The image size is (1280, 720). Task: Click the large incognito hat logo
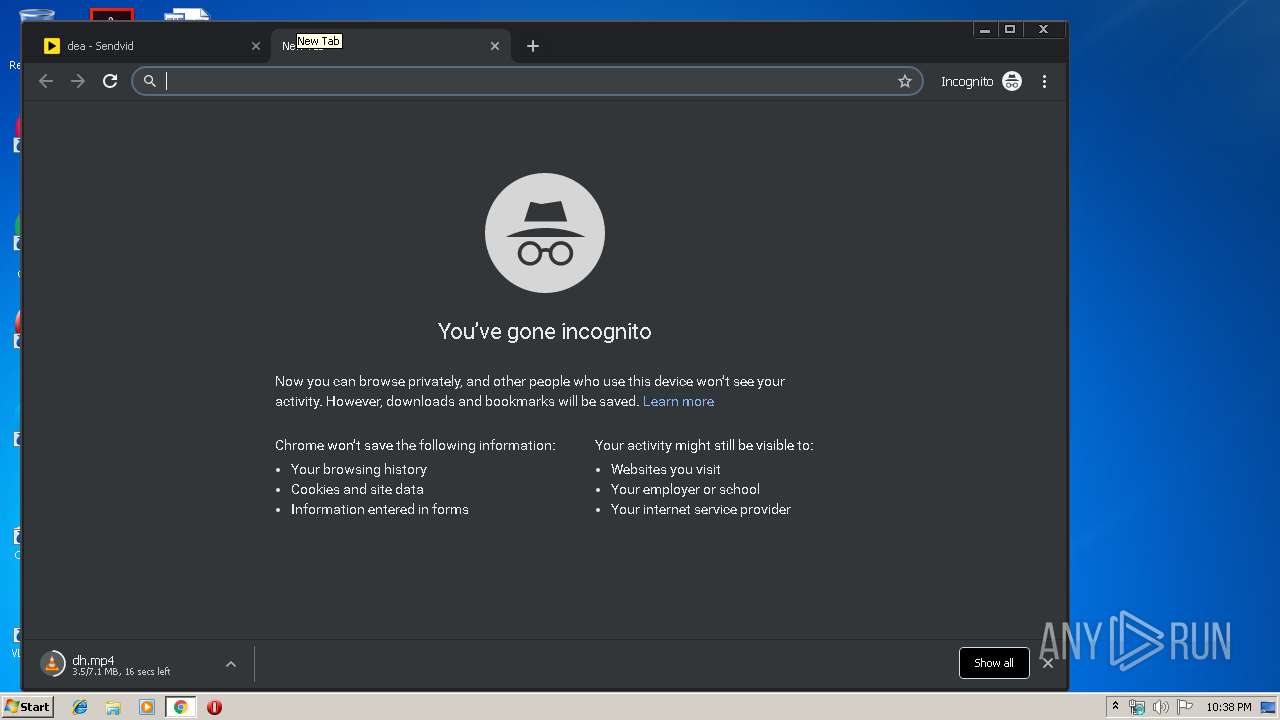click(545, 233)
